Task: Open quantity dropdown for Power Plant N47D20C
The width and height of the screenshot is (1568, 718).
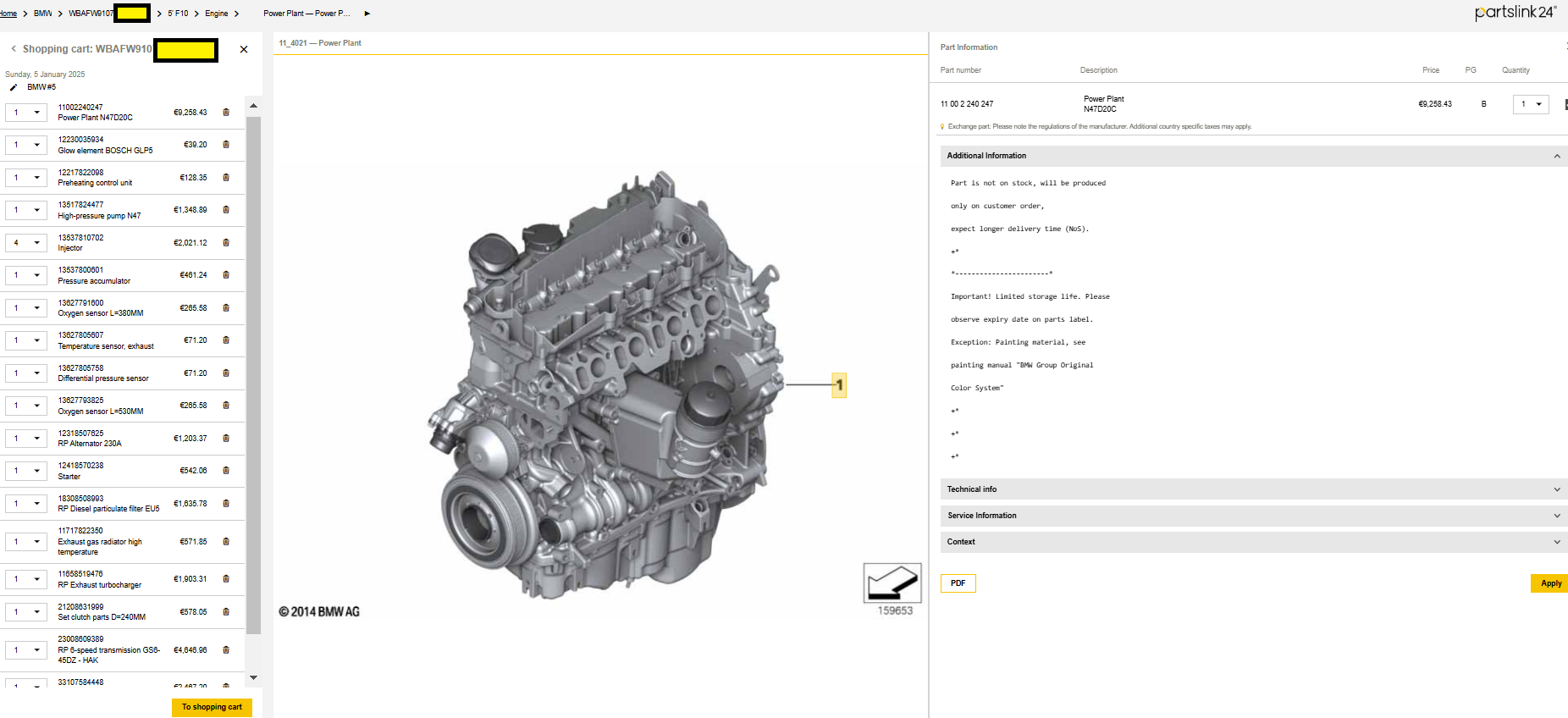Action: [x=26, y=112]
